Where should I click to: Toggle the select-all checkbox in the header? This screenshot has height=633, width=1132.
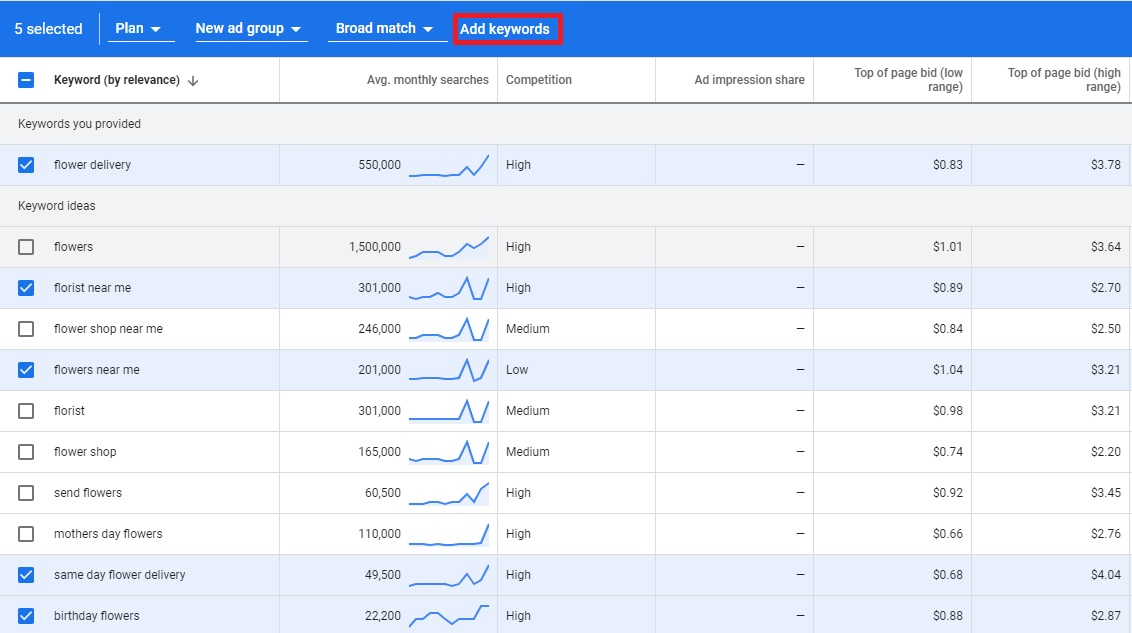(x=26, y=80)
